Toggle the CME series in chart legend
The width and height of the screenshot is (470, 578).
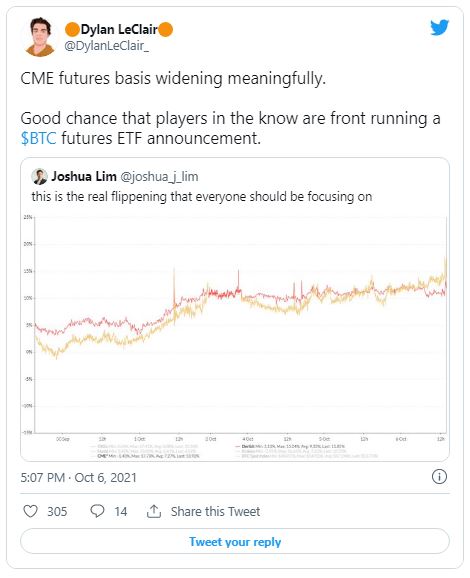pos(145,456)
